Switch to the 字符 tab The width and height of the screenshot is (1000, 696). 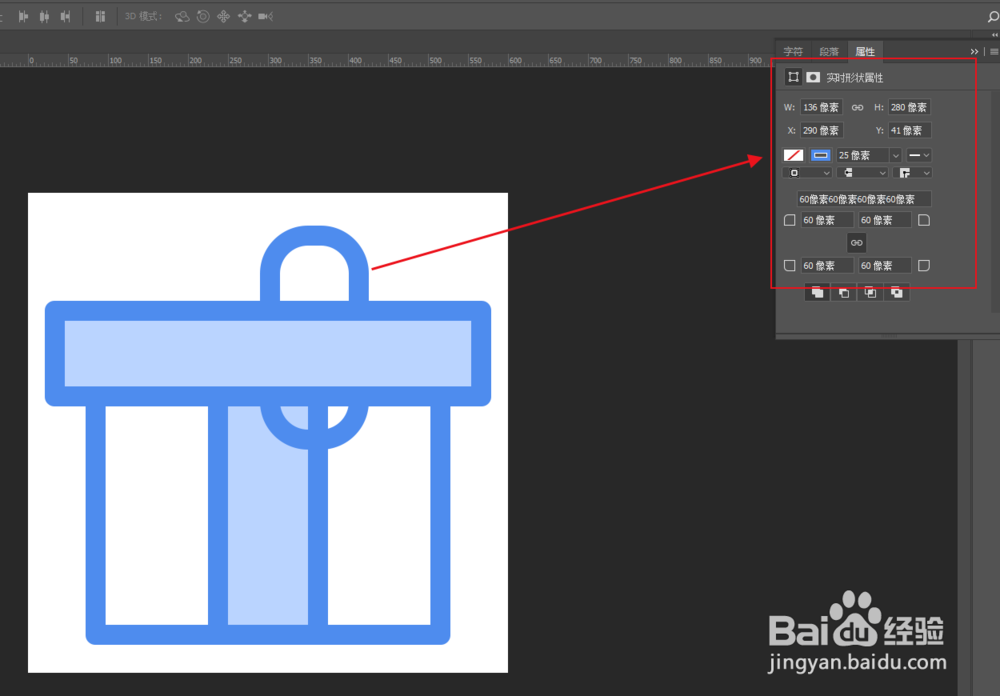[793, 52]
